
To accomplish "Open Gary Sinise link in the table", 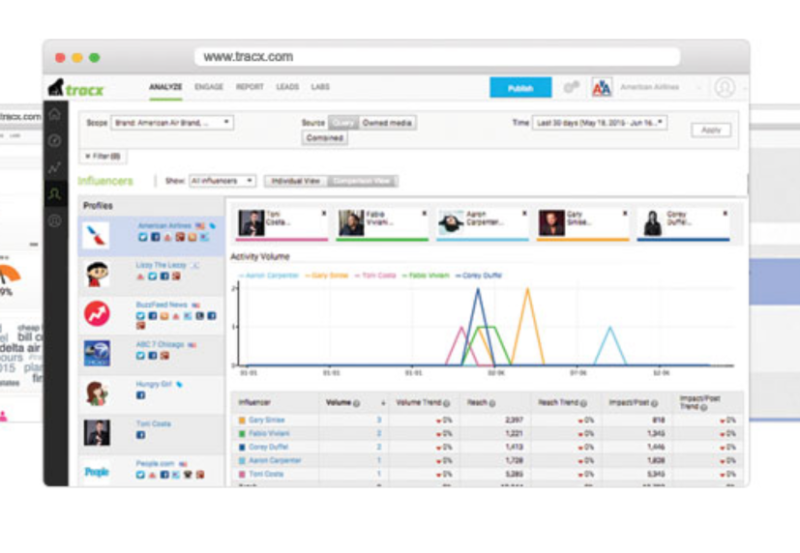I will coord(266,420).
